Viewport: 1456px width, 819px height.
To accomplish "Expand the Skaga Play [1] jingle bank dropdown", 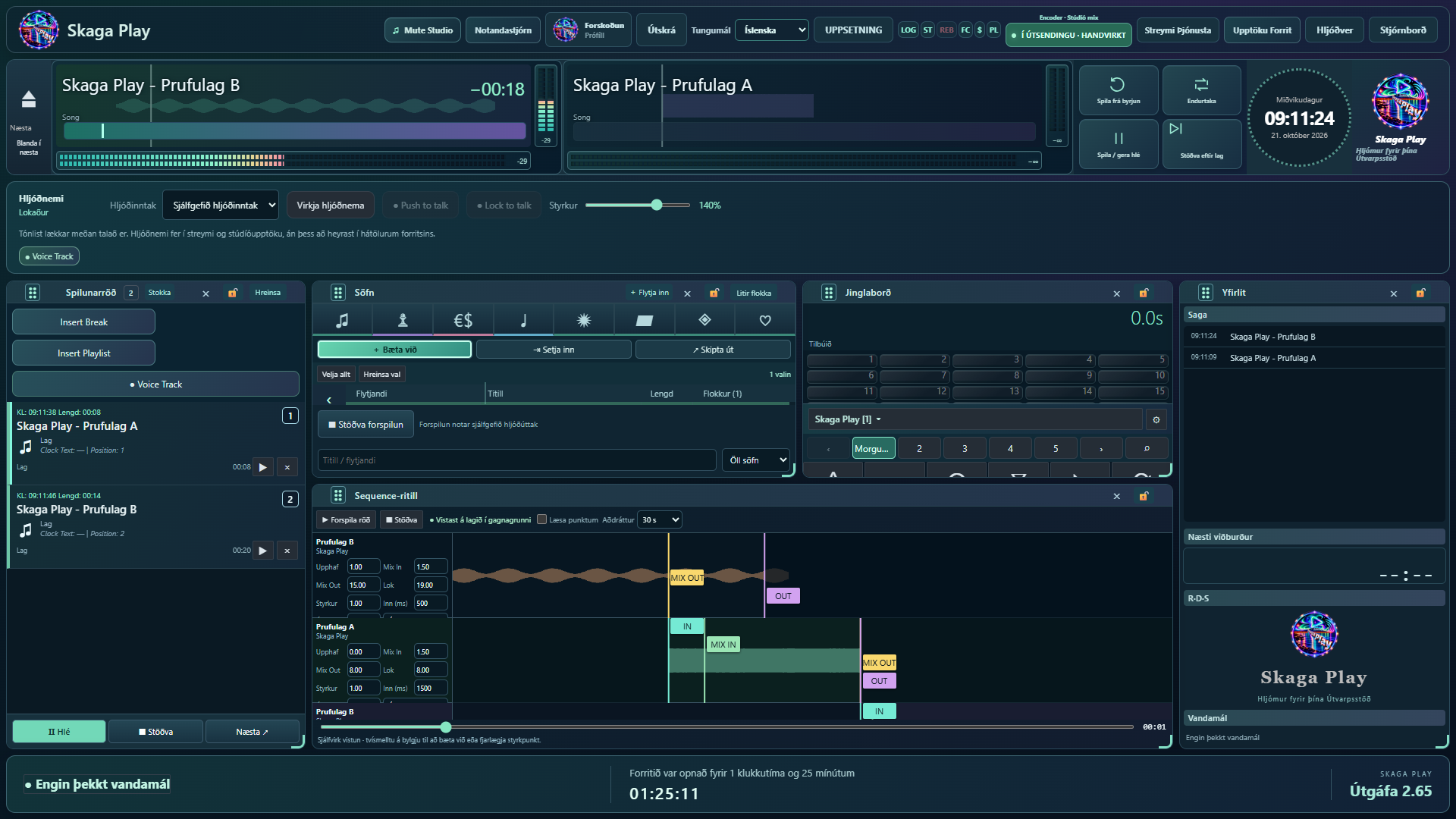I will coord(974,419).
